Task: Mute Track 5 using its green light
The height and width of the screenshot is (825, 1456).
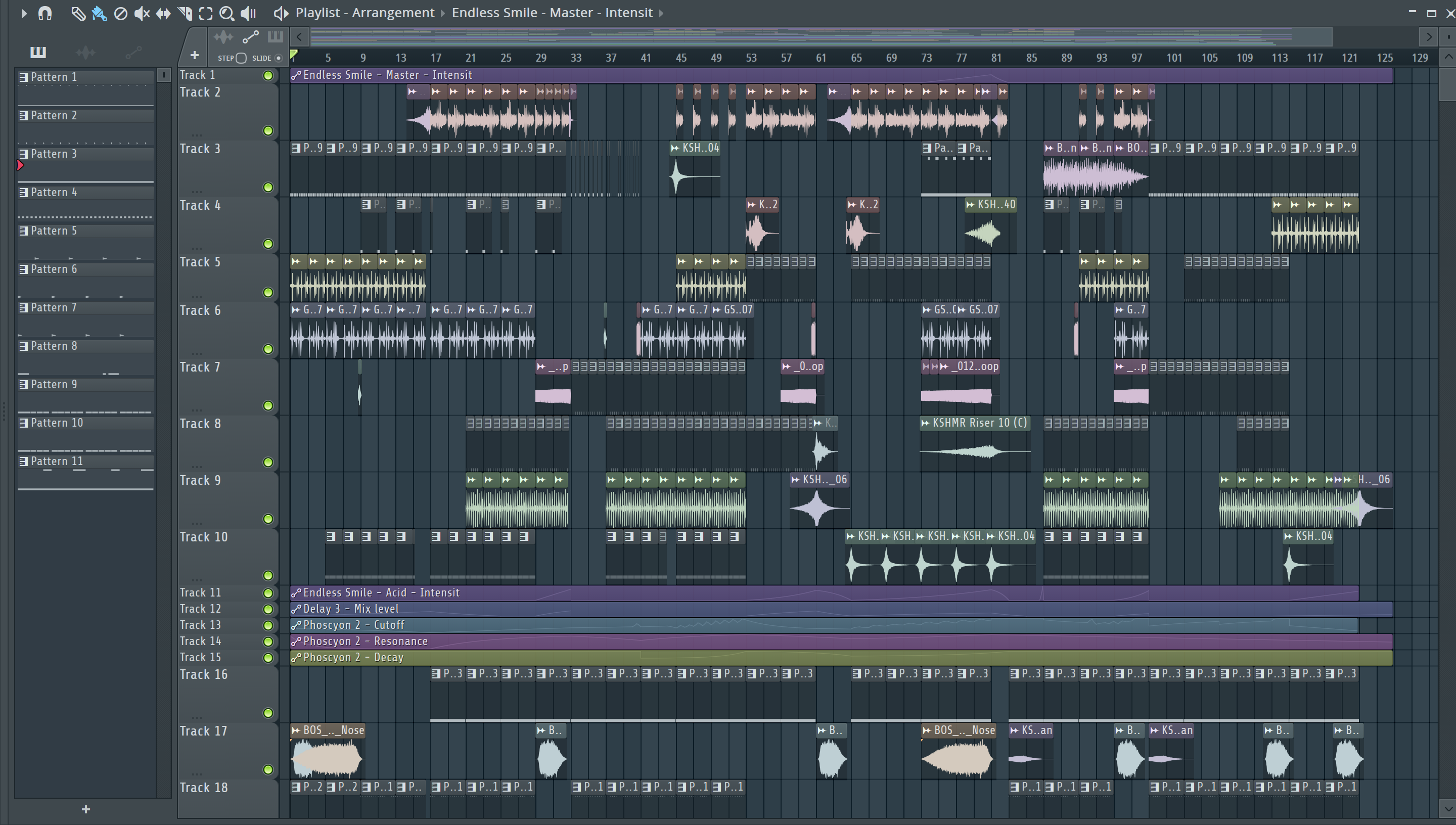Action: [268, 292]
